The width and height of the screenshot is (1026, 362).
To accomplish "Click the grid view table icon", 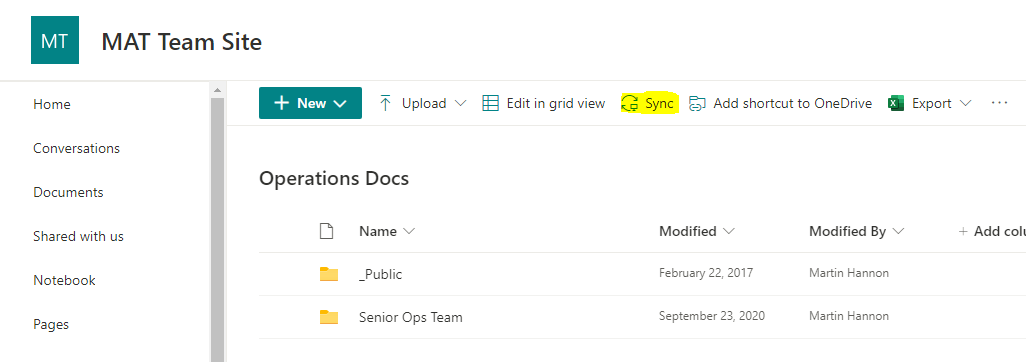I will (490, 103).
